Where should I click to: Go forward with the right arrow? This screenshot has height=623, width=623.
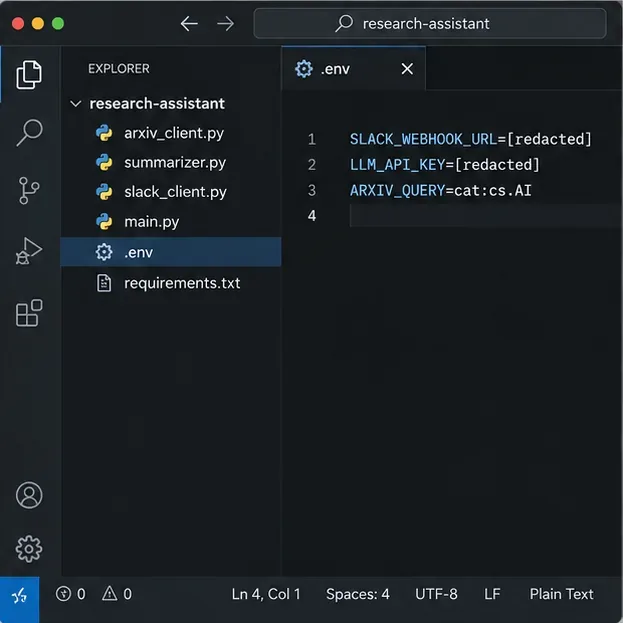point(226,24)
